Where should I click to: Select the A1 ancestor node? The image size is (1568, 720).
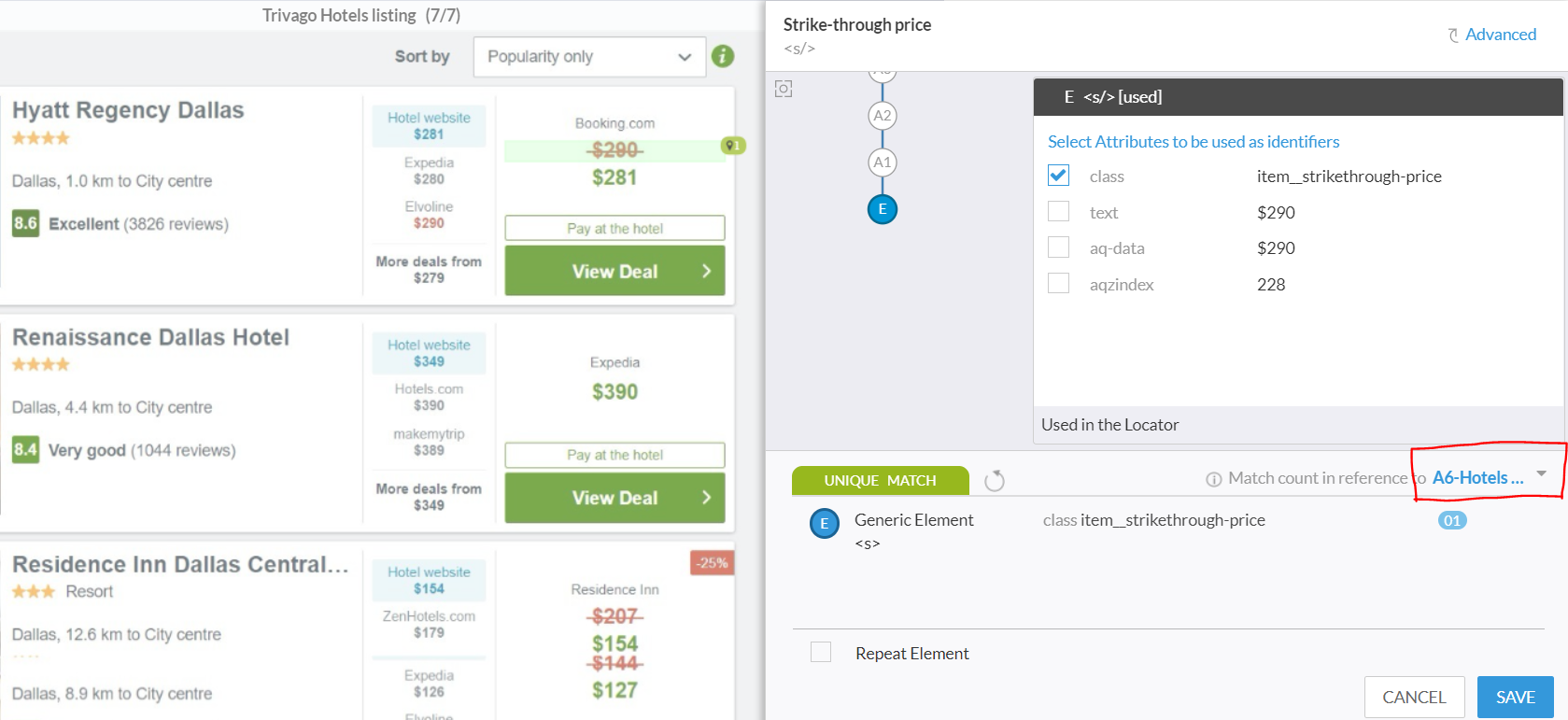882,162
